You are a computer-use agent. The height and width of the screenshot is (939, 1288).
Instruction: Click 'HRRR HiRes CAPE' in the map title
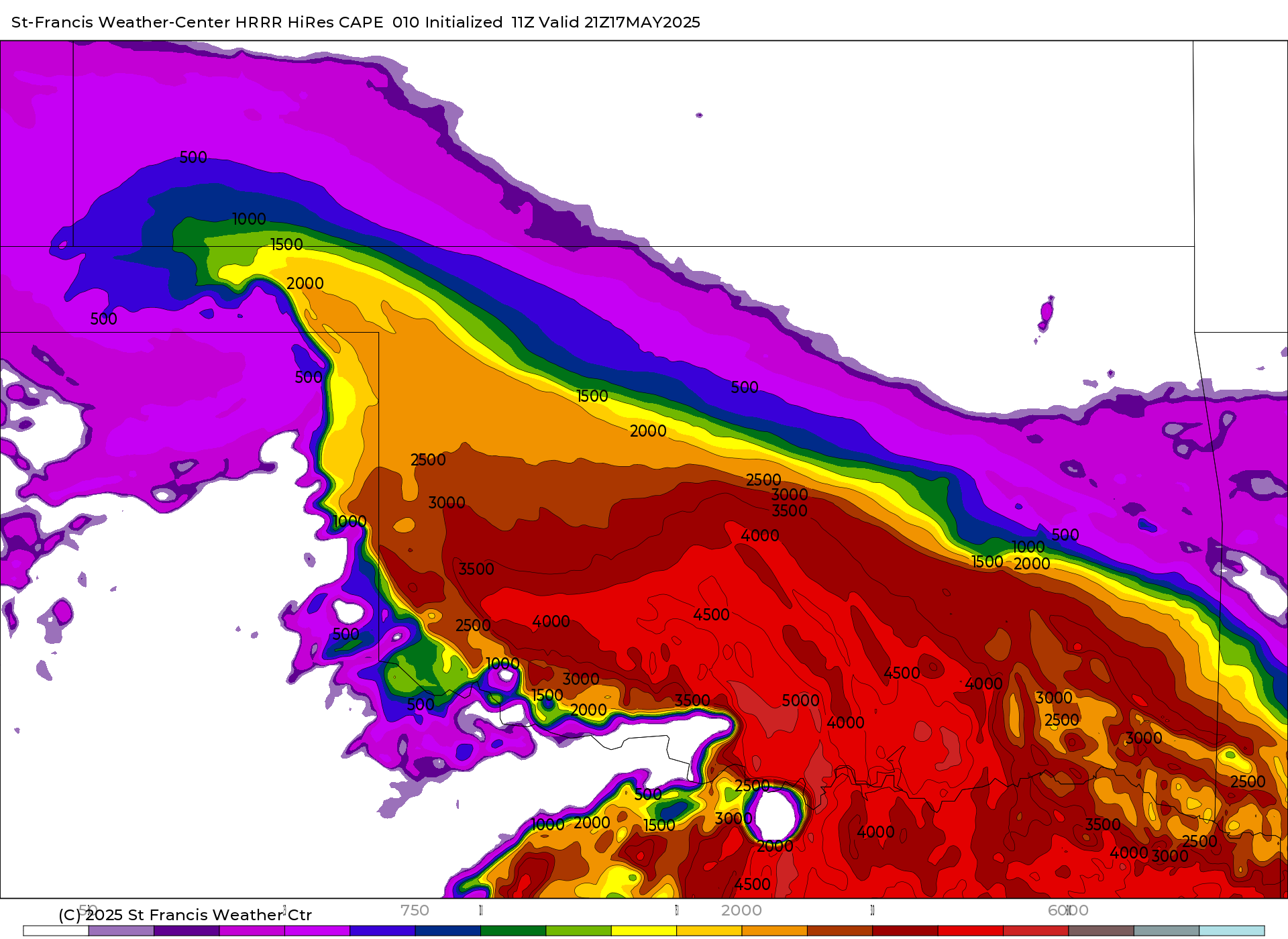tap(309, 22)
